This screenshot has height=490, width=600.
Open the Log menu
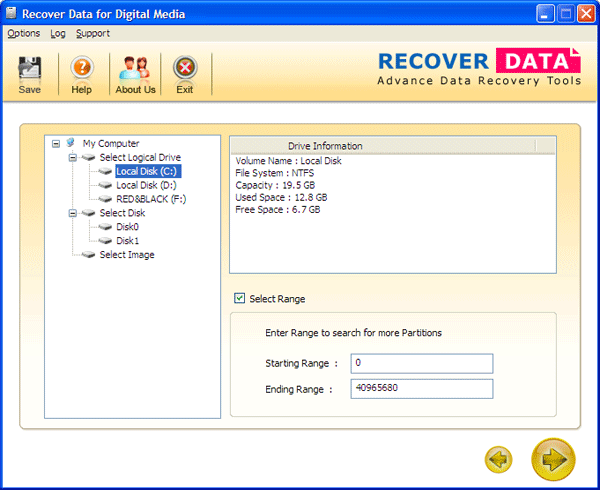58,33
